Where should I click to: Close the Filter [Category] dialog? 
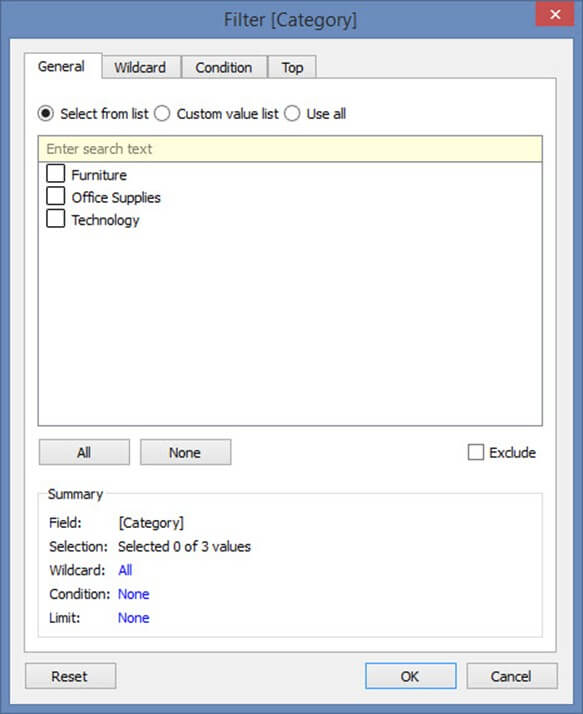point(554,14)
